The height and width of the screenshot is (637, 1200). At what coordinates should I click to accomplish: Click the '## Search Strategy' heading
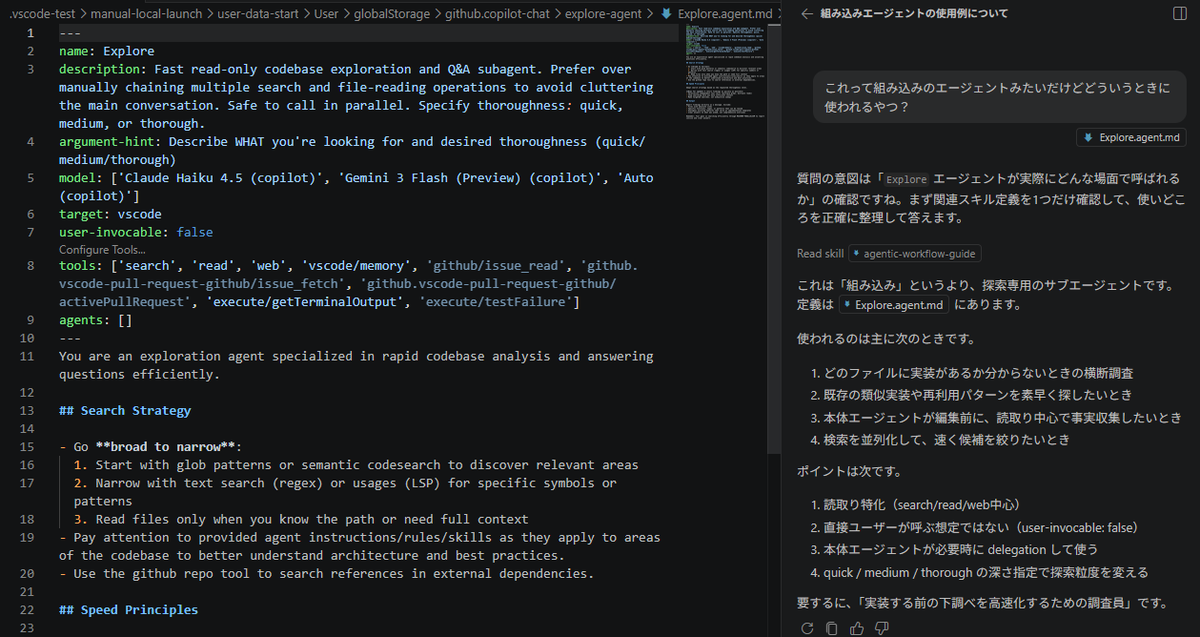point(124,410)
